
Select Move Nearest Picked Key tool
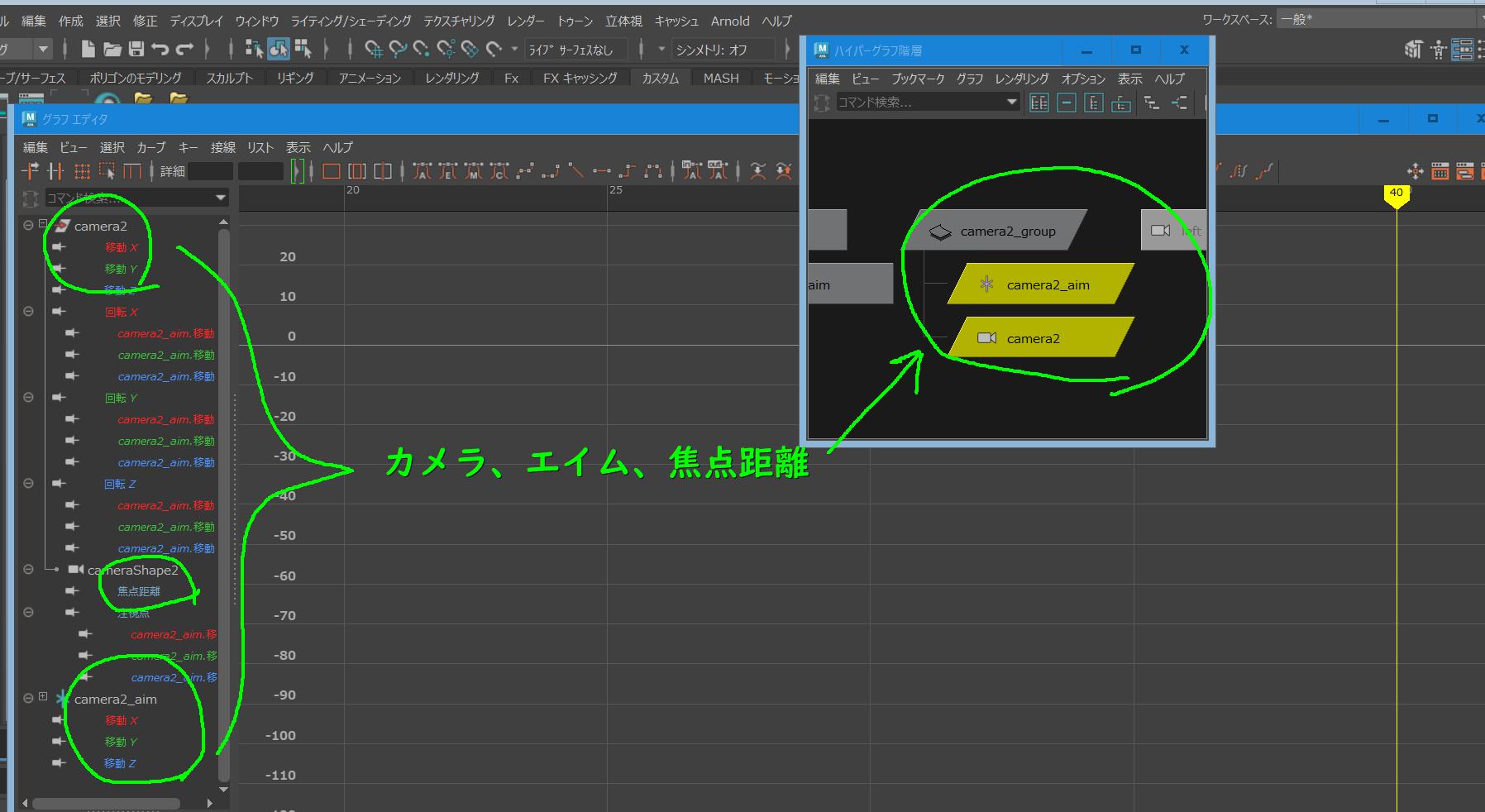(x=31, y=171)
